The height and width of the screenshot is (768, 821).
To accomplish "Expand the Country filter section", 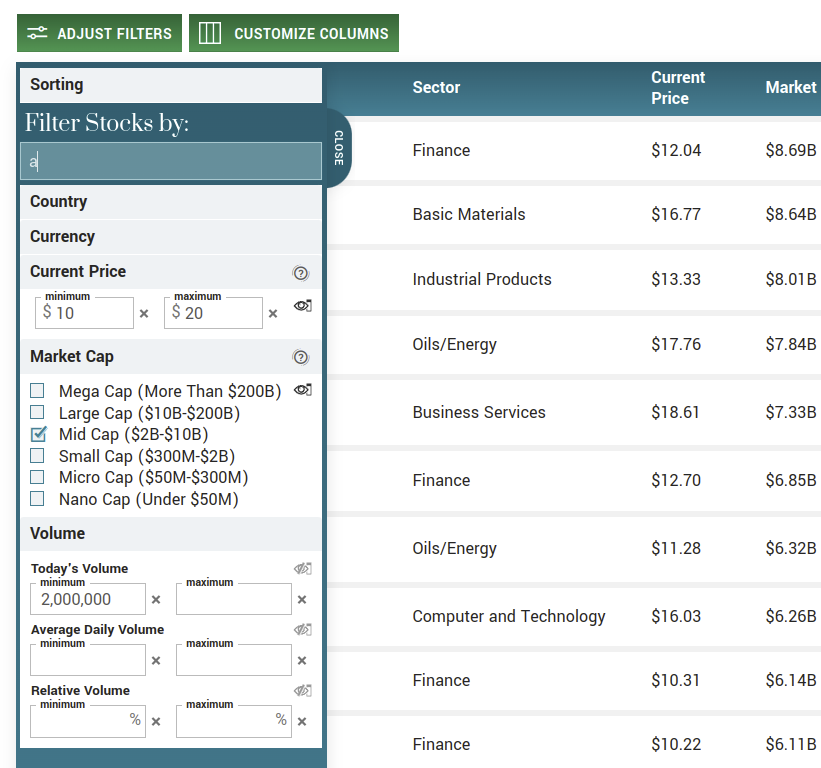I will (170, 201).
